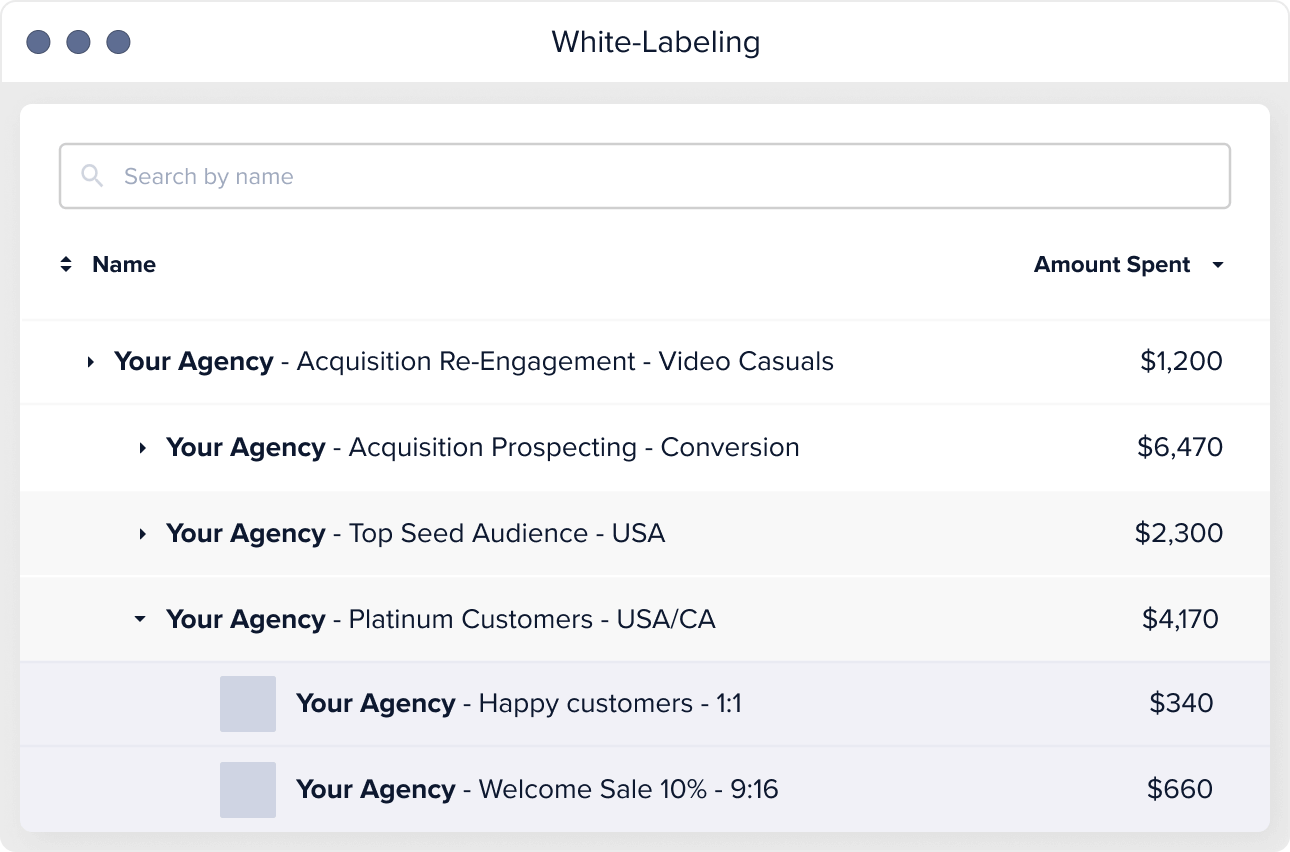This screenshot has width=1290, height=852.
Task: Type in the Search by name field
Action: (x=660, y=176)
